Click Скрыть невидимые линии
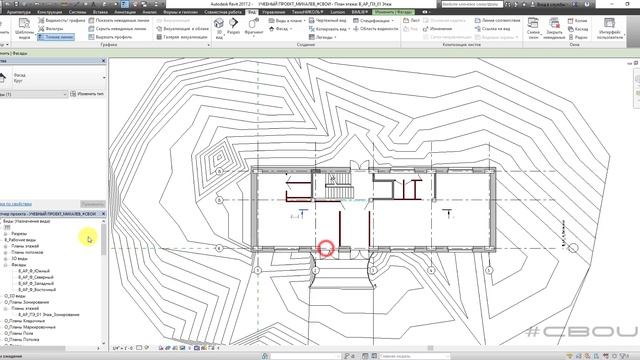640x360 pixels. coord(118,29)
